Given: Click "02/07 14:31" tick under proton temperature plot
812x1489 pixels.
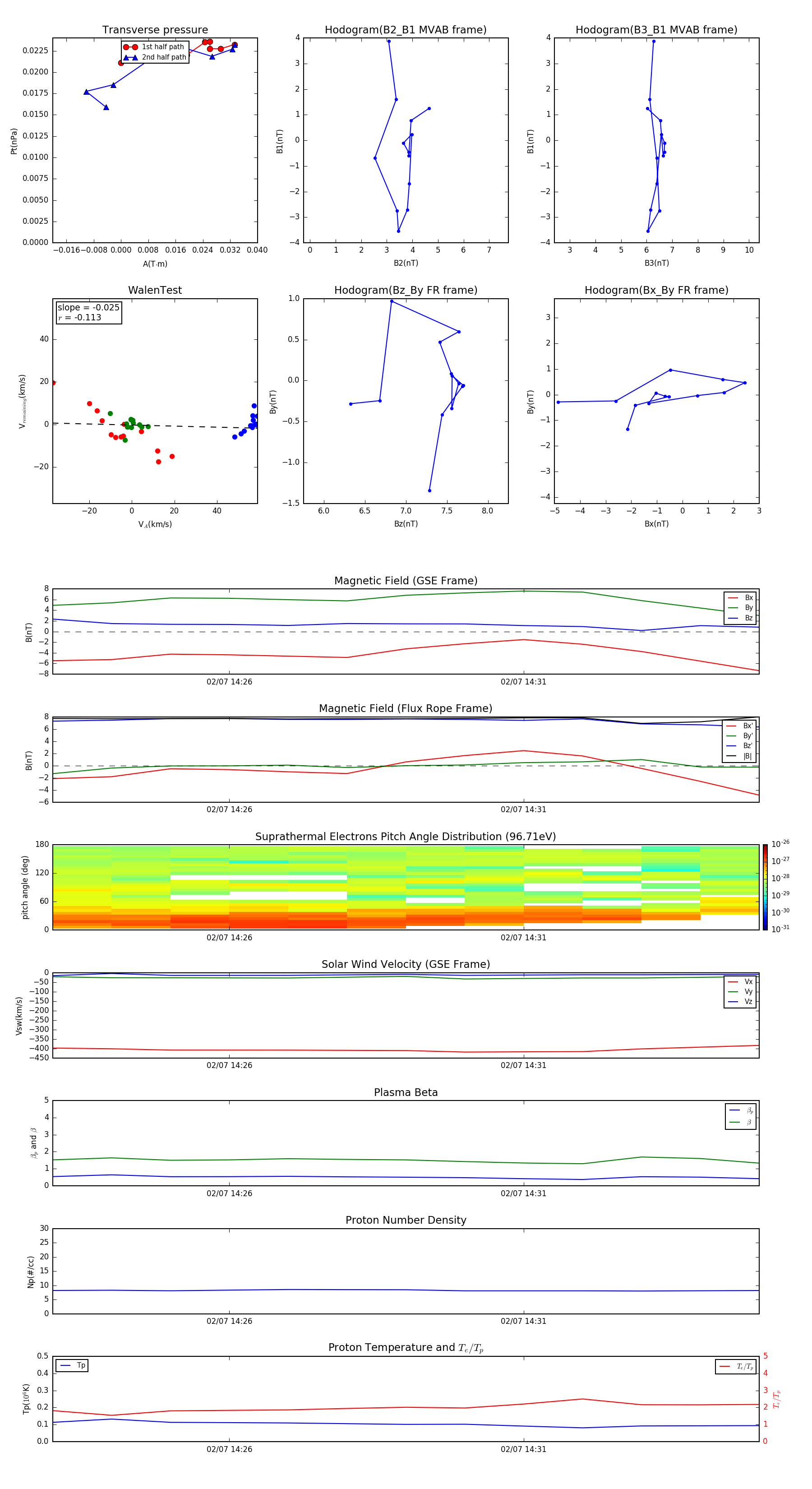Looking at the screenshot, I should [x=524, y=1449].
